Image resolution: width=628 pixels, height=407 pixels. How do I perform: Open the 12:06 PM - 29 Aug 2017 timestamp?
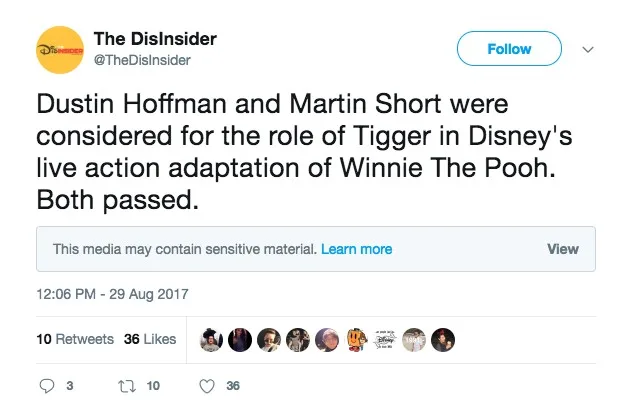tap(112, 295)
